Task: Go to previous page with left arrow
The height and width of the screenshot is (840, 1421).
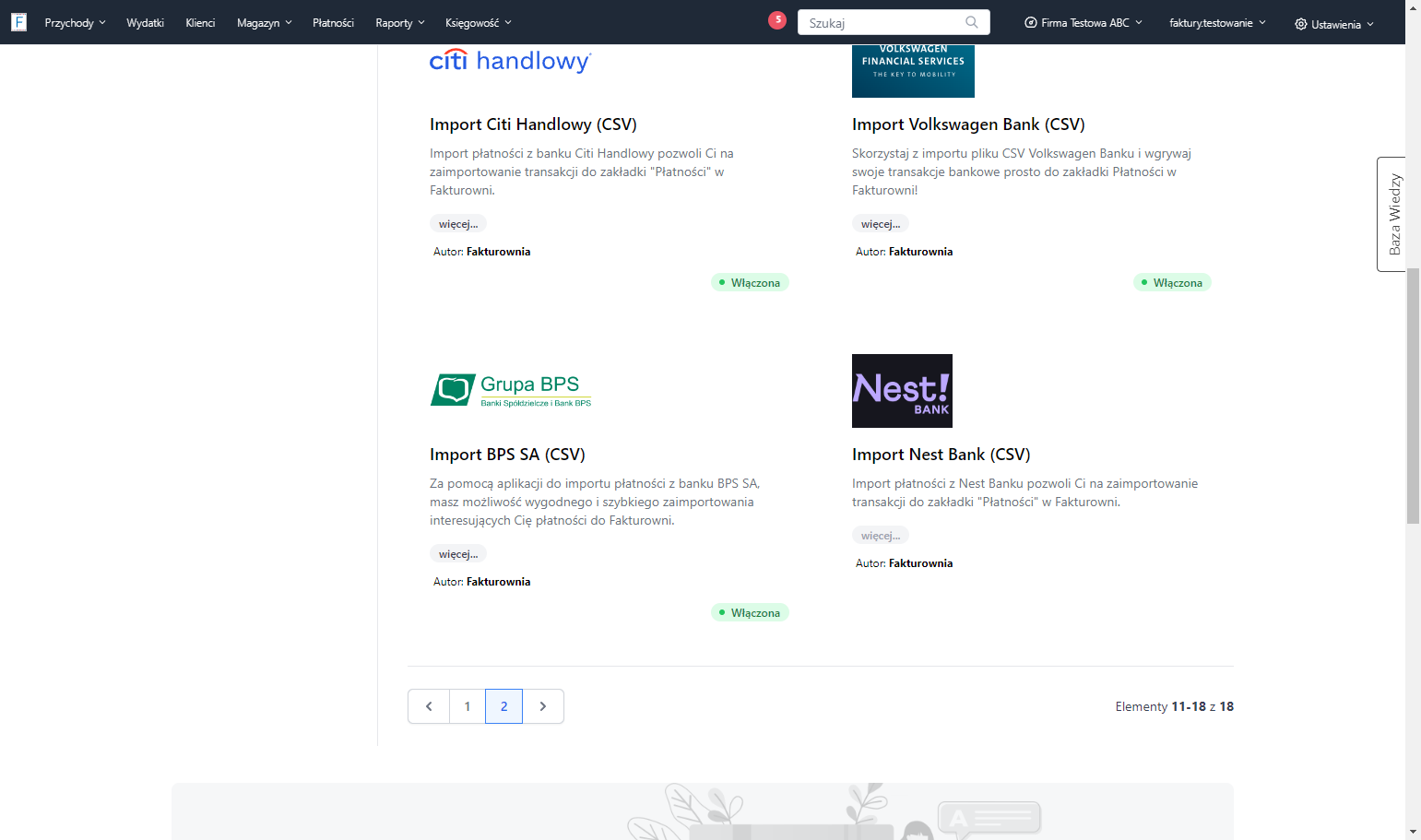Action: [x=429, y=706]
